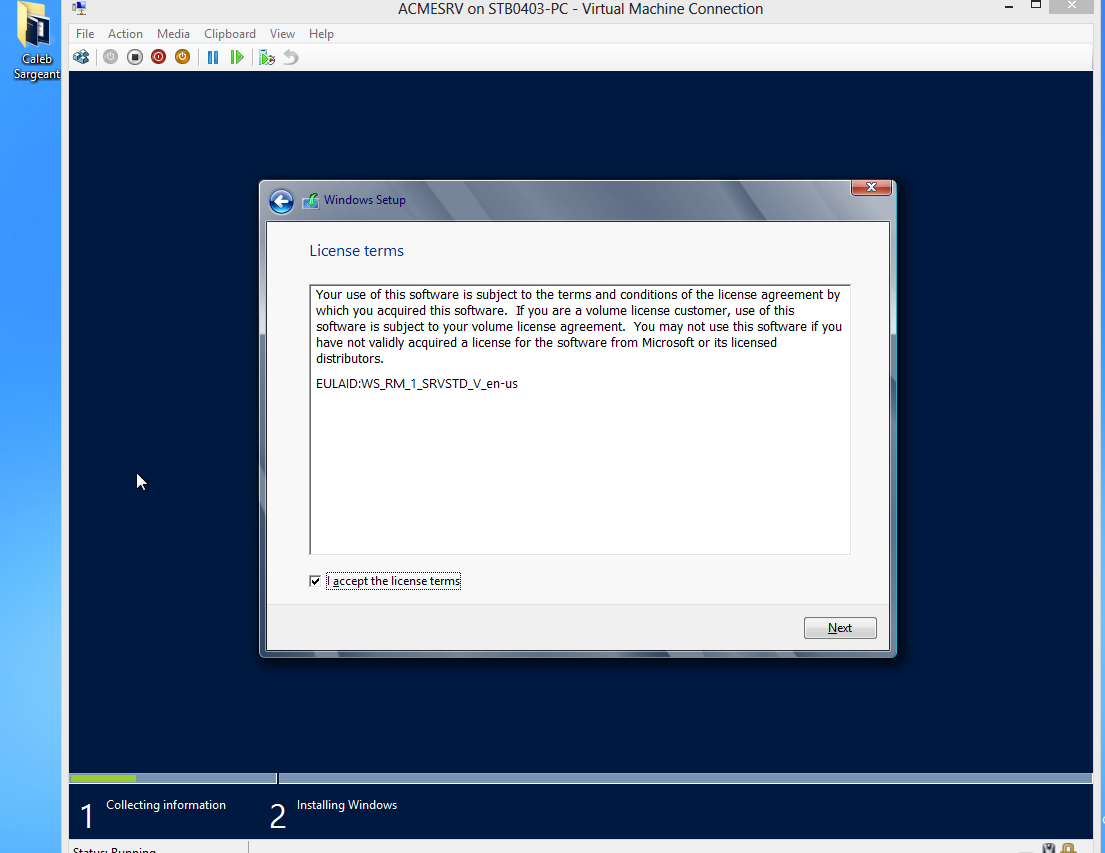Click the Turn Off (stop) toolbar icon
The width and height of the screenshot is (1105, 853).
coord(135,57)
